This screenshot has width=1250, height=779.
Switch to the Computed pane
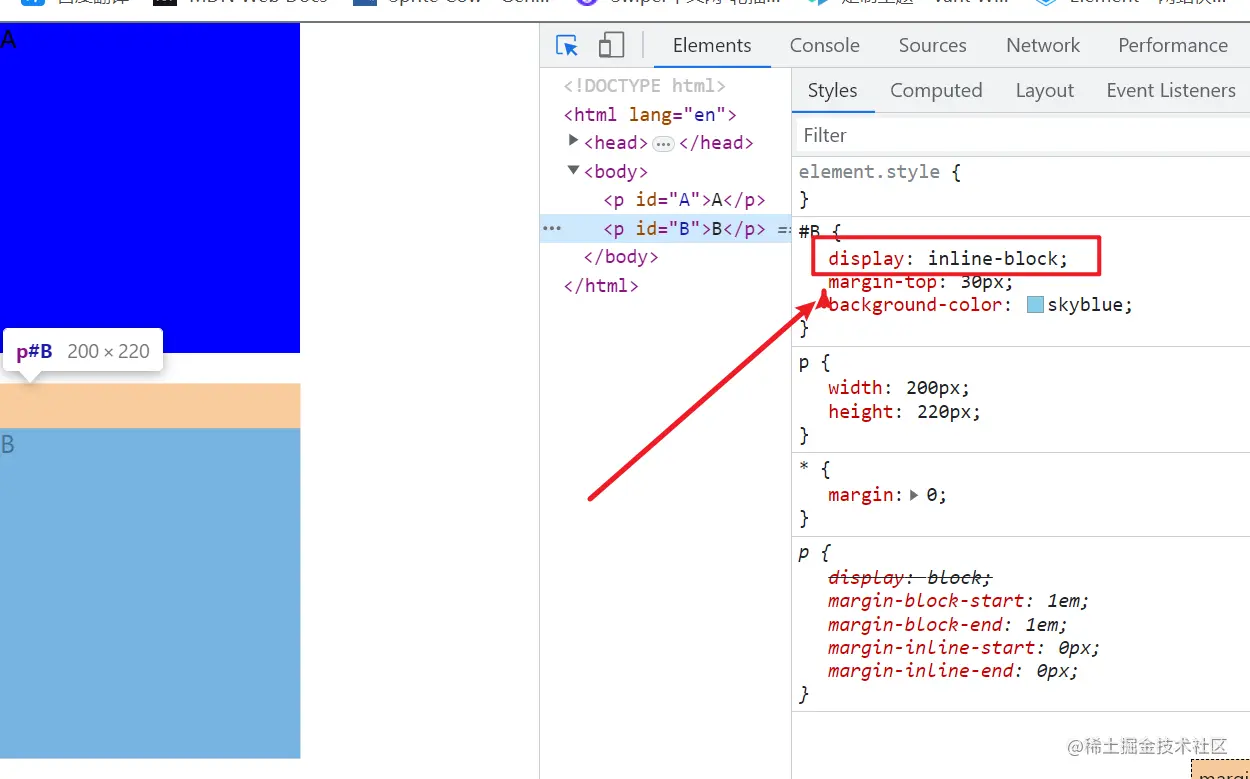tap(936, 90)
